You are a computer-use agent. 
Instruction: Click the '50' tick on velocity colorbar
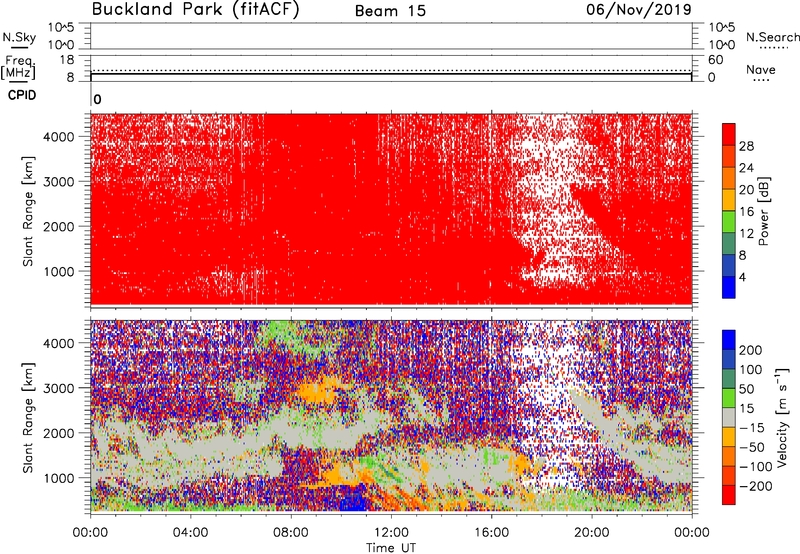pos(747,389)
